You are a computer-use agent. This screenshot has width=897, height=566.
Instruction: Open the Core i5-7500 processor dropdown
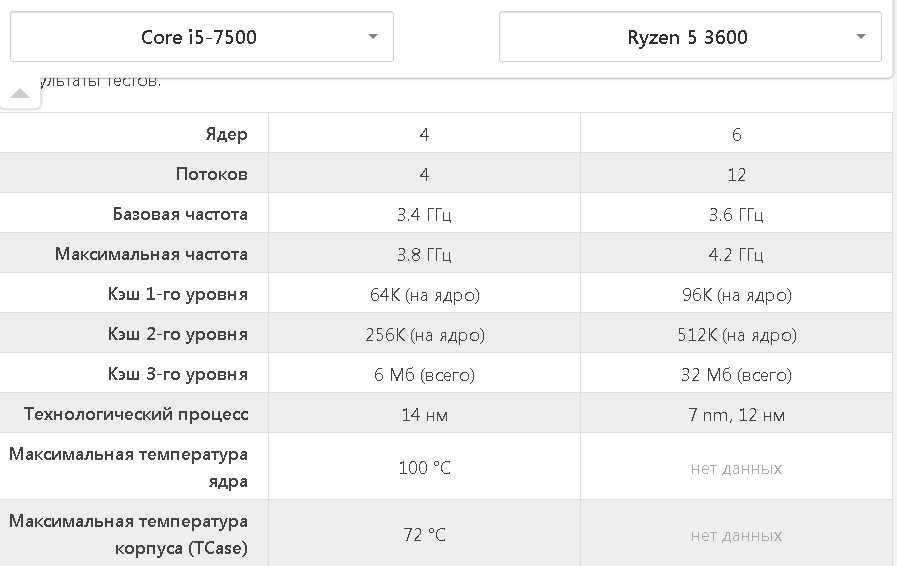[x=200, y=37]
